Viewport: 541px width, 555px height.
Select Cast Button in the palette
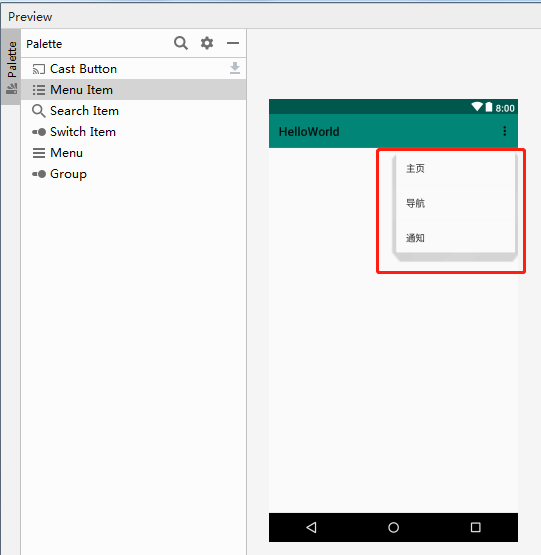(133, 69)
